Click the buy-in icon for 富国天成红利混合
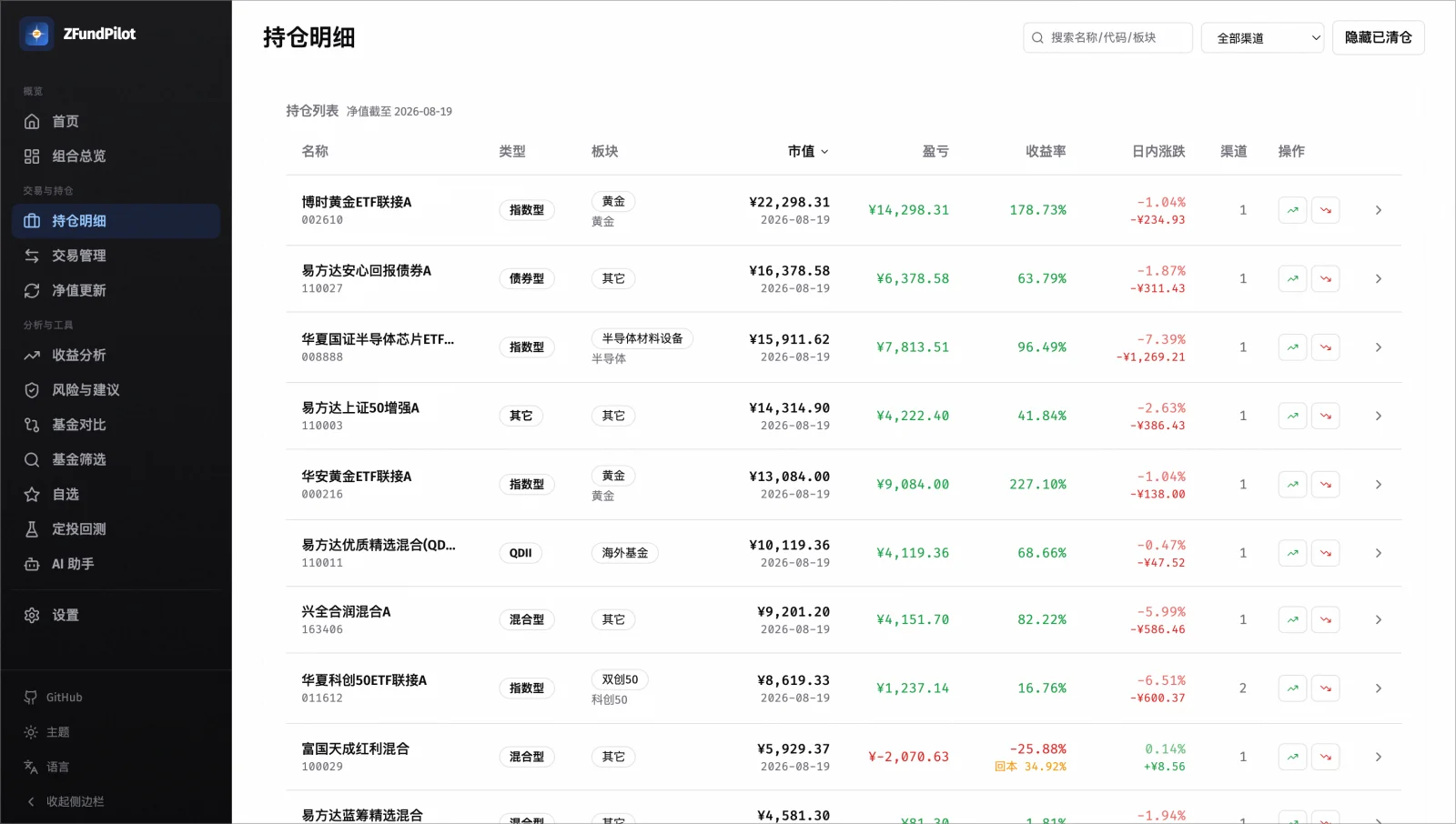Image resolution: width=1456 pixels, height=824 pixels. click(x=1292, y=757)
